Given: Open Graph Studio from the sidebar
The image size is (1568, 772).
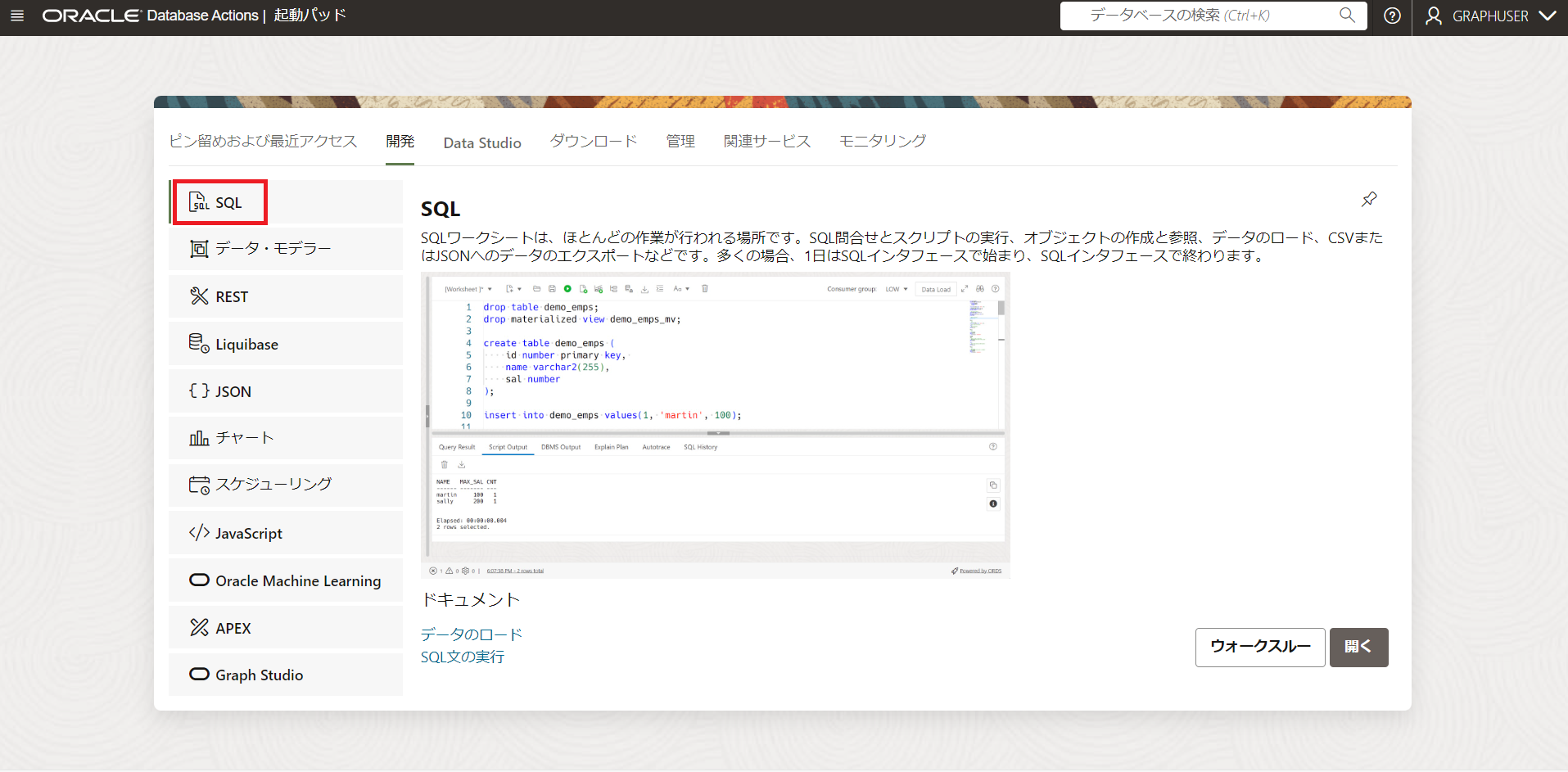Looking at the screenshot, I should (258, 674).
